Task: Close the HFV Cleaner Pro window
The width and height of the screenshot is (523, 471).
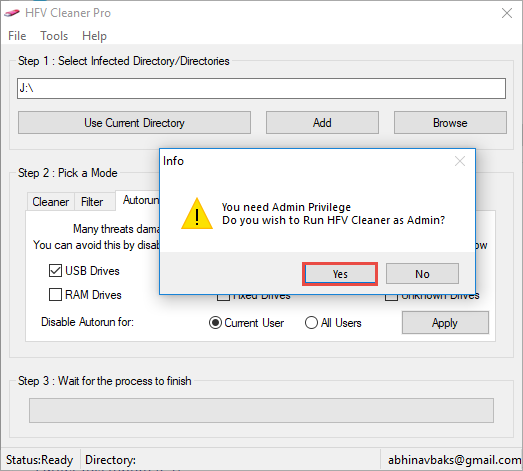Action: [x=507, y=13]
